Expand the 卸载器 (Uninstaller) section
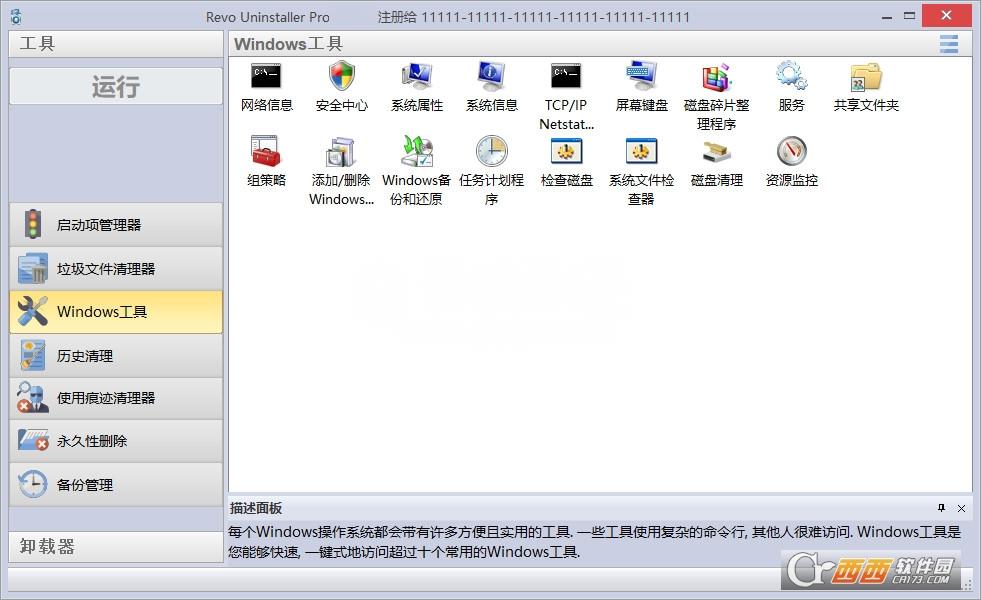 [x=115, y=547]
